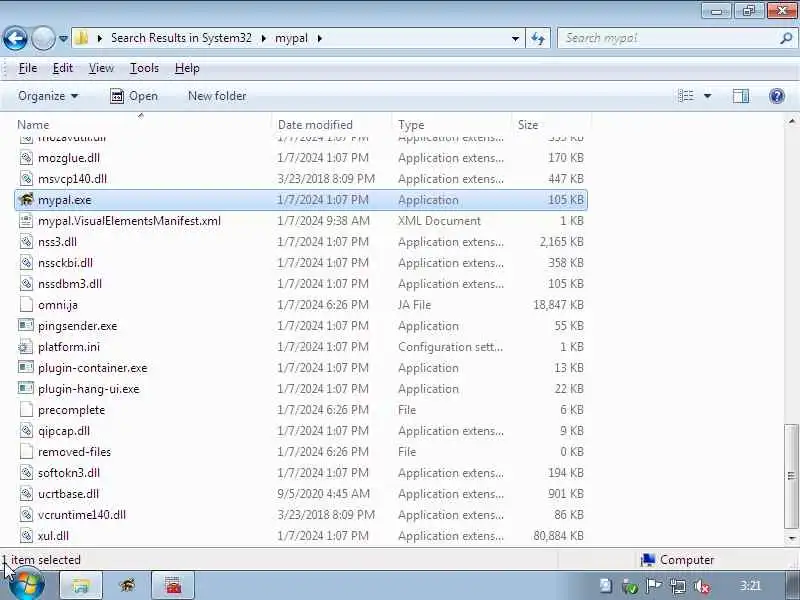The image size is (800, 600).
Task: Click the Forward navigation arrow button
Action: pos(43,38)
